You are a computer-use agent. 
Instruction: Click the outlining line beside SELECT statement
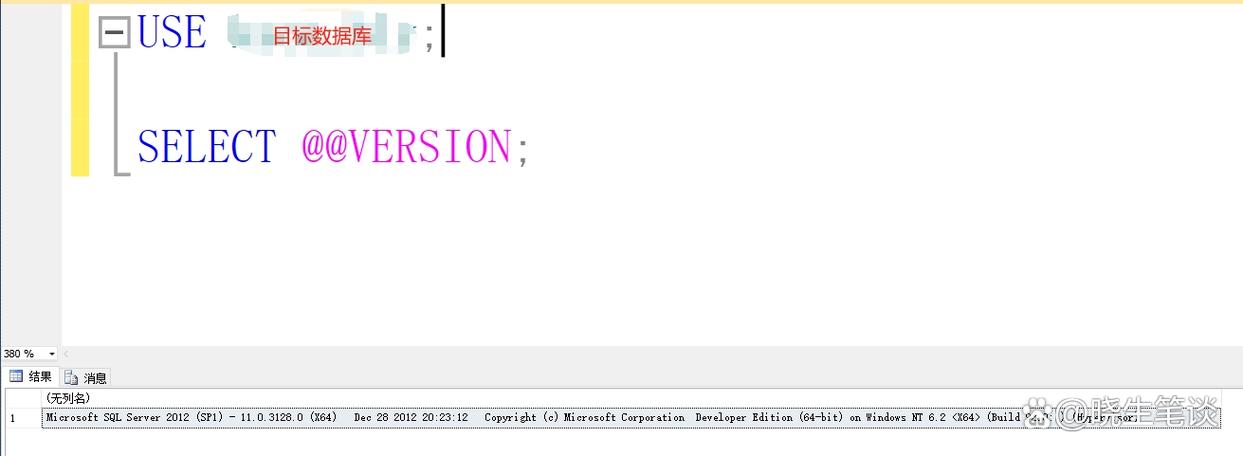coord(118,120)
